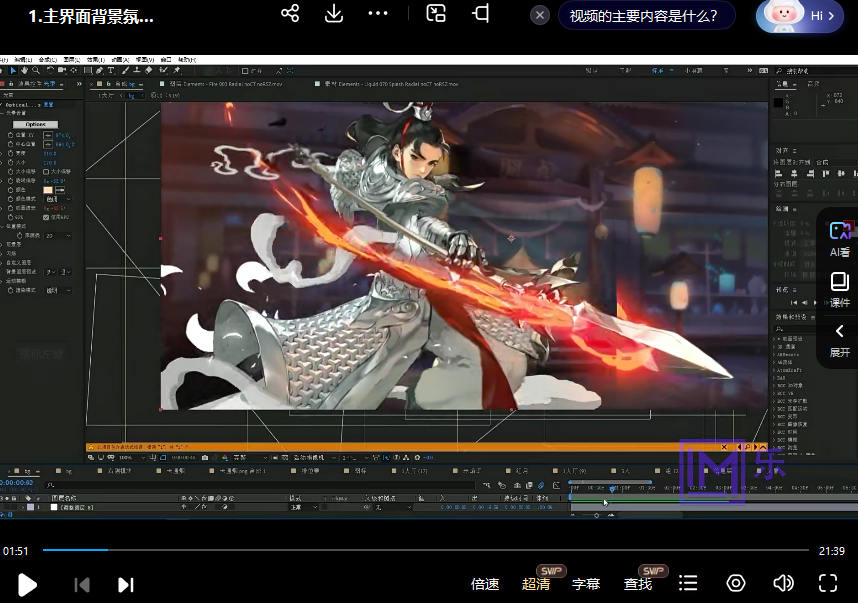Download the video using the download icon
858x603 pixels.
tap(334, 14)
